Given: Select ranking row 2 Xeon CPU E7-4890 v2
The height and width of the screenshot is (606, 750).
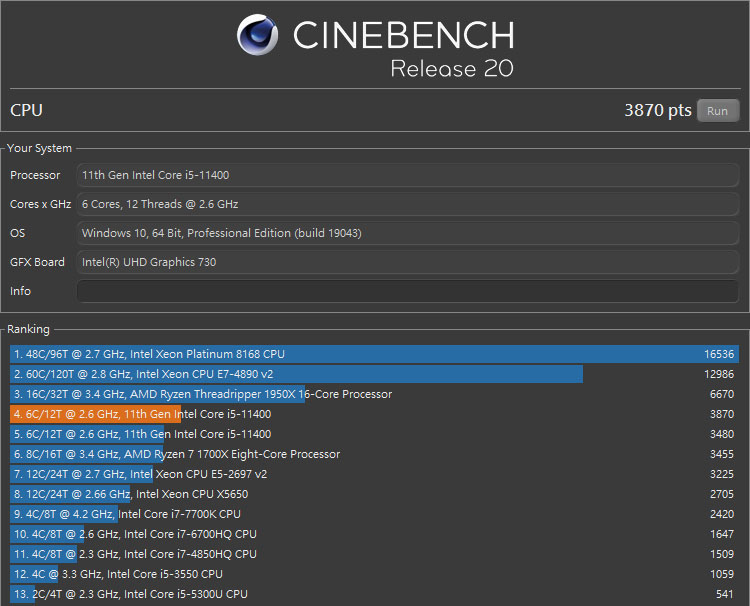Looking at the screenshot, I should coord(375,374).
